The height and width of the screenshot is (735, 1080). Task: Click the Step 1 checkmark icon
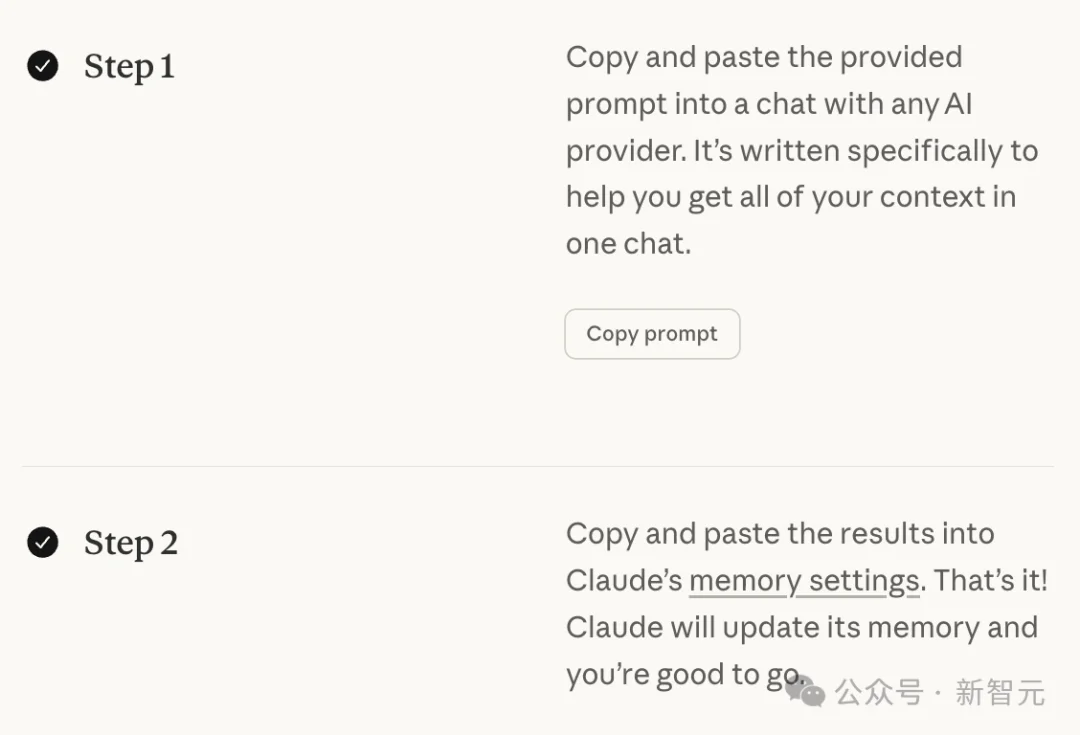(42, 66)
